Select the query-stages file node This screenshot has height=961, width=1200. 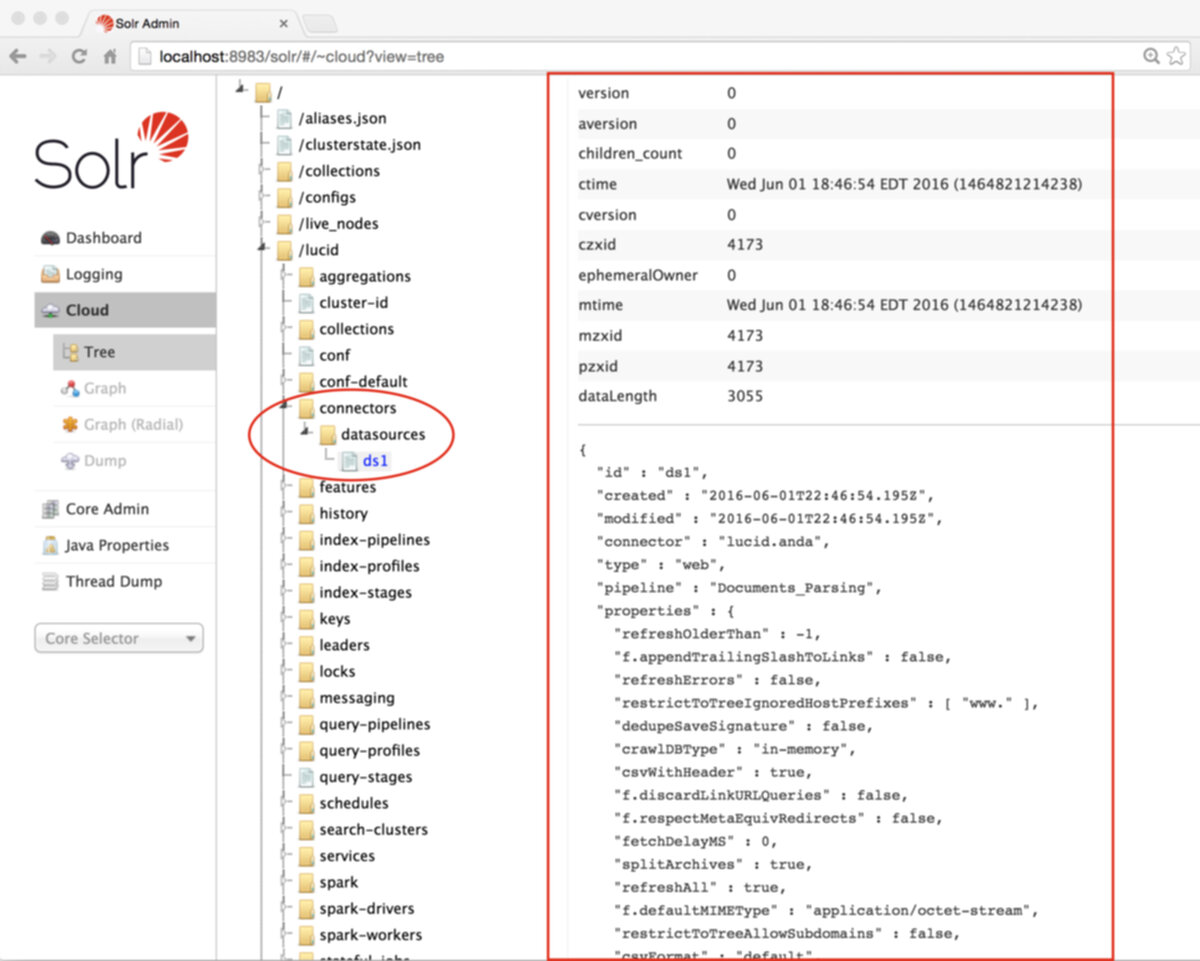365,777
